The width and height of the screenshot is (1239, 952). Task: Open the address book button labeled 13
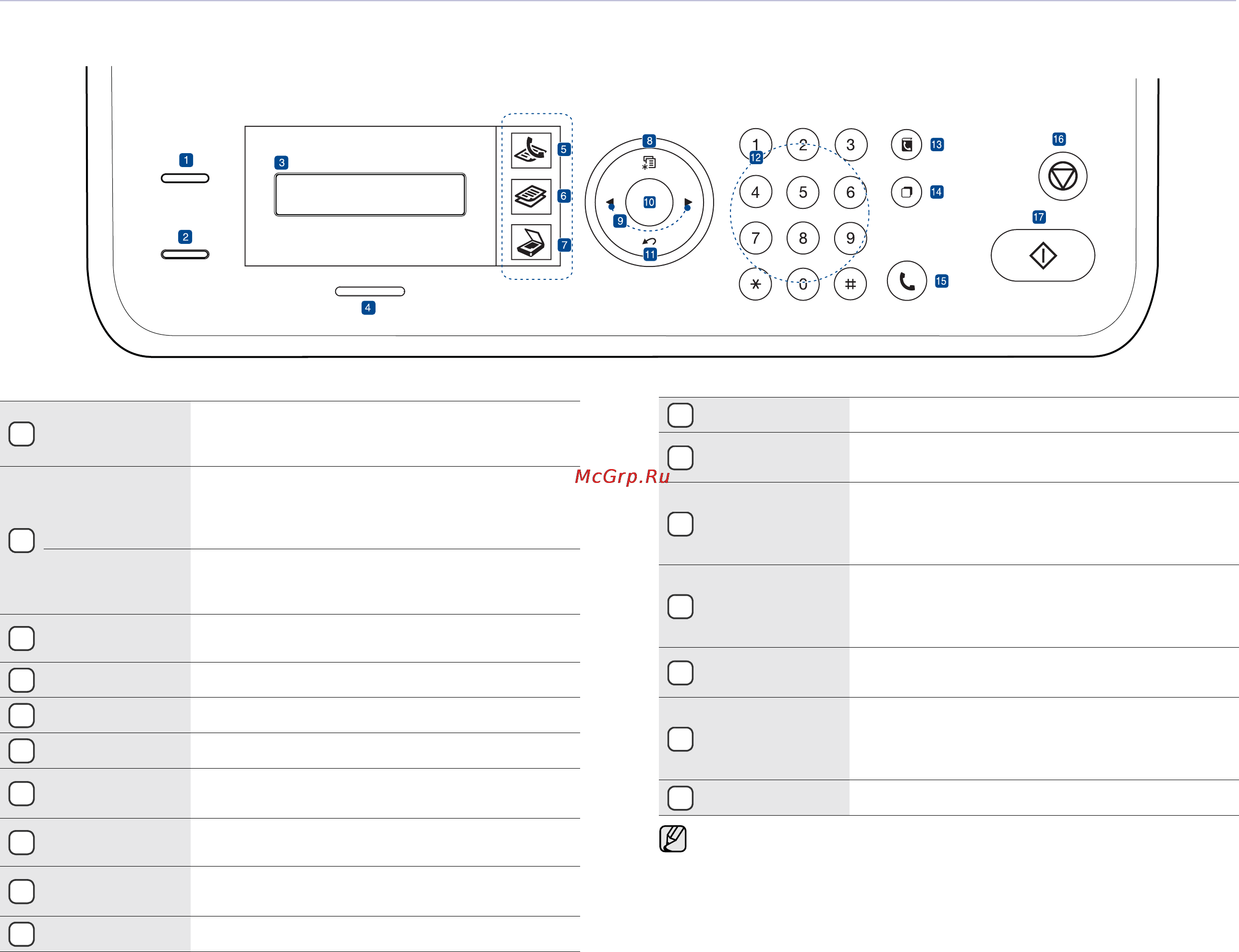click(x=906, y=145)
